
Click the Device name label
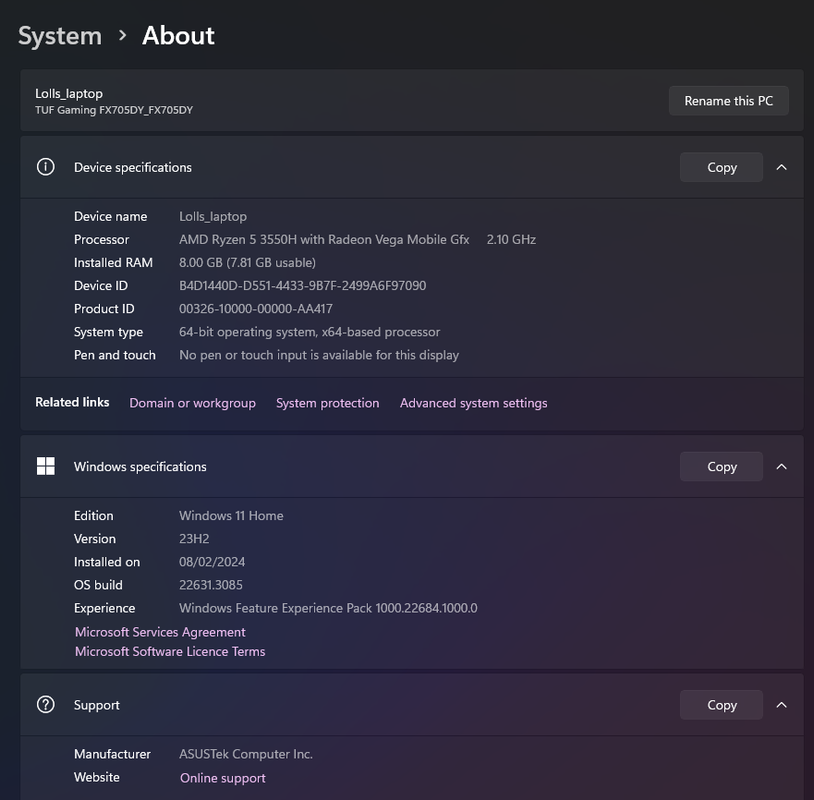pos(111,216)
